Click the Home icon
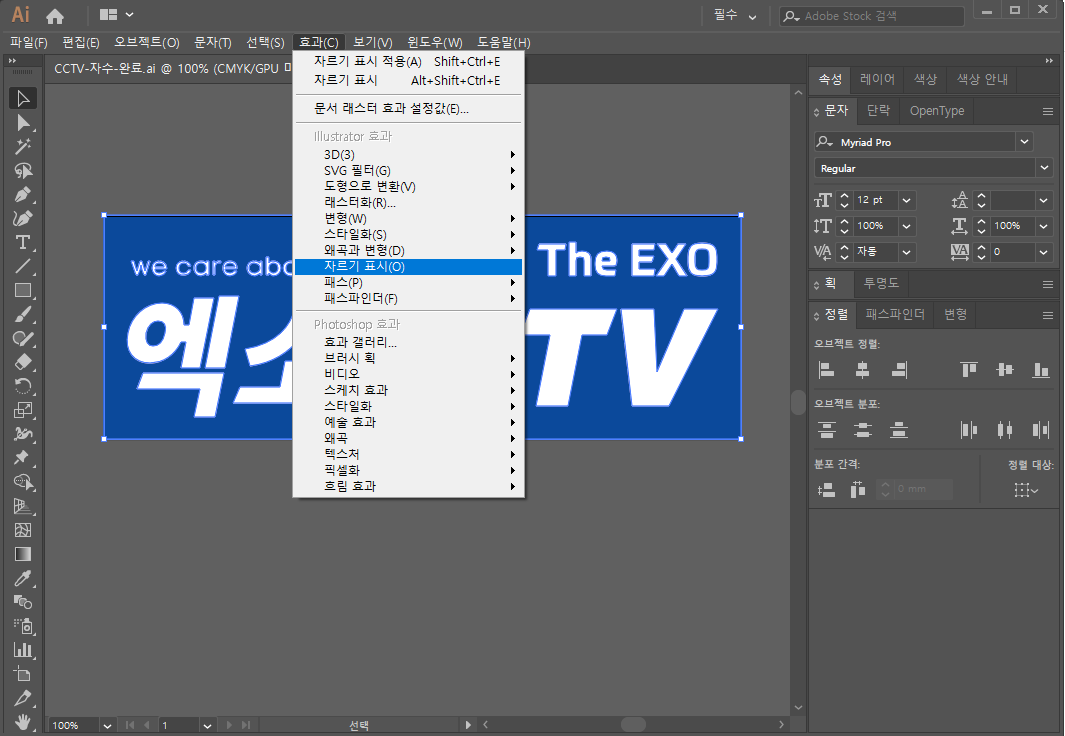Image resolution: width=1065 pixels, height=736 pixels. click(55, 15)
